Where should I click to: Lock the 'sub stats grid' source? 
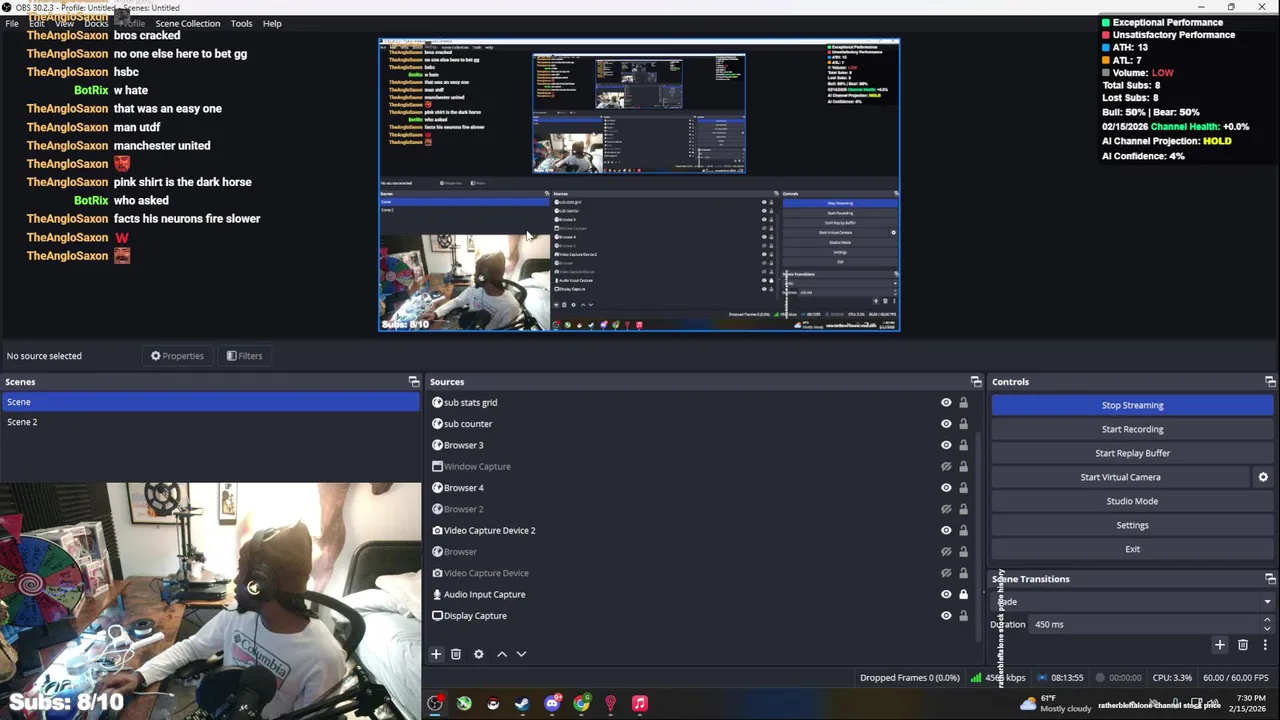(x=963, y=403)
